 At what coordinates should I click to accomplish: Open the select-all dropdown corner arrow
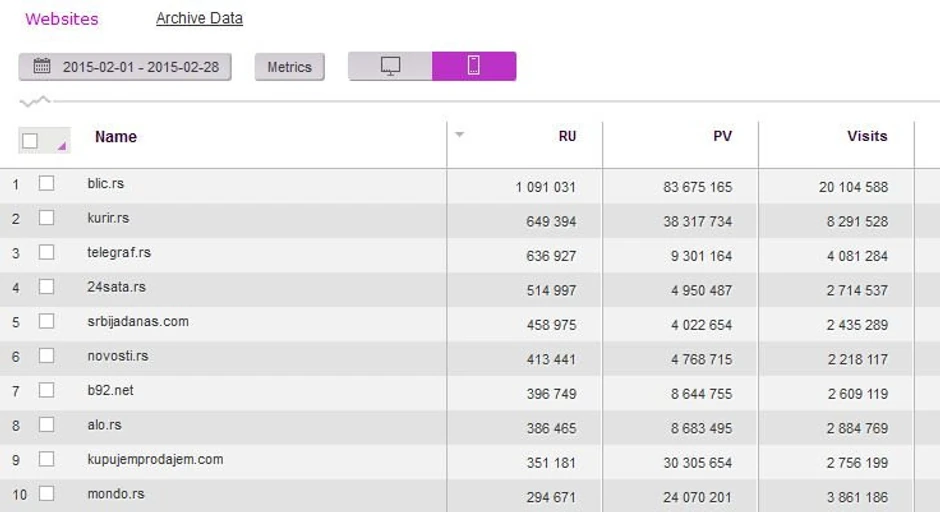[62, 147]
